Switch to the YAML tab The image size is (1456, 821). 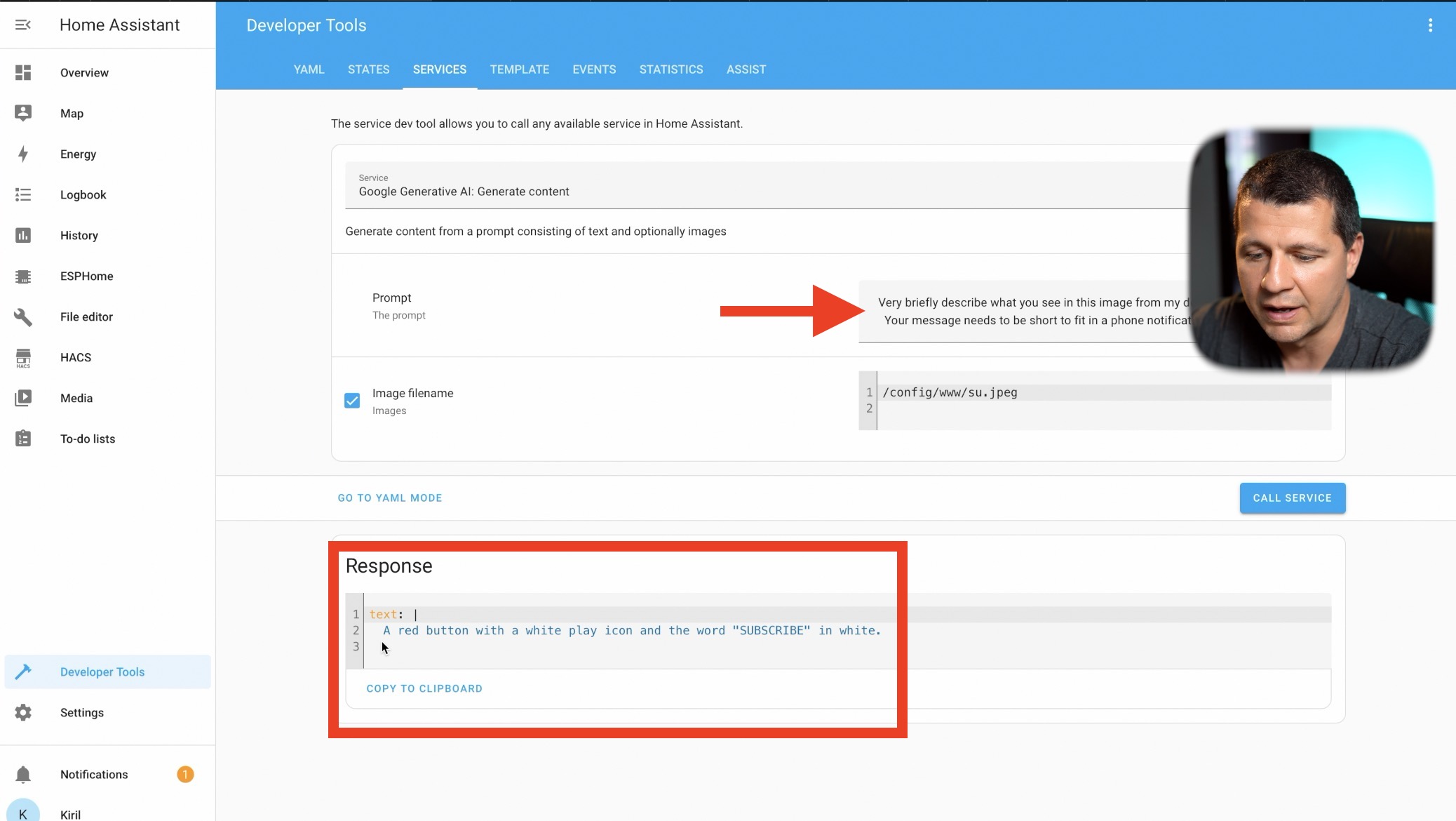309,69
